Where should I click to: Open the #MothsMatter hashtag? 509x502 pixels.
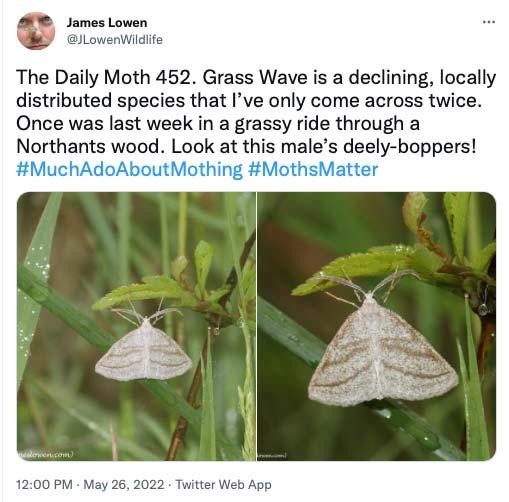(313, 169)
